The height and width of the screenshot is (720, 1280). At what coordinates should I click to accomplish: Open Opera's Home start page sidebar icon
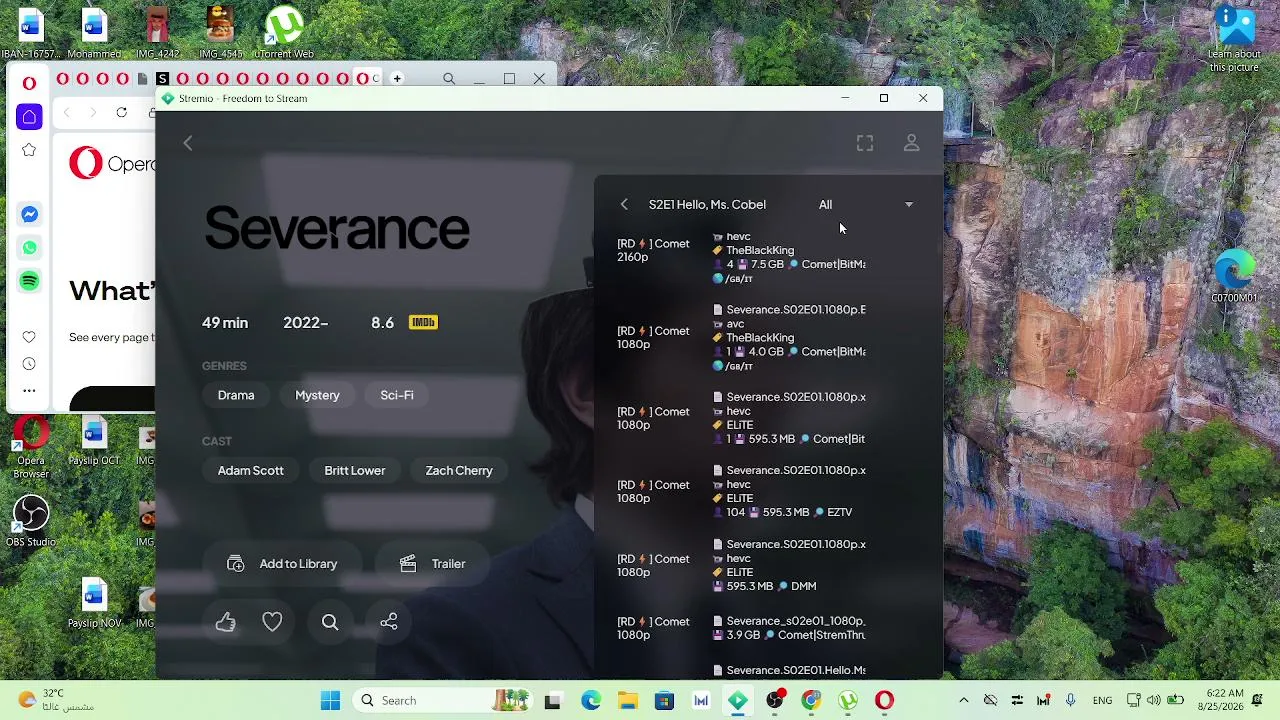pos(29,117)
